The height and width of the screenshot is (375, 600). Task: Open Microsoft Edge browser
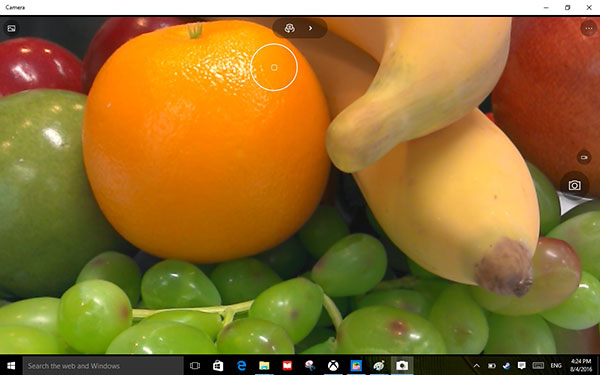[241, 366]
